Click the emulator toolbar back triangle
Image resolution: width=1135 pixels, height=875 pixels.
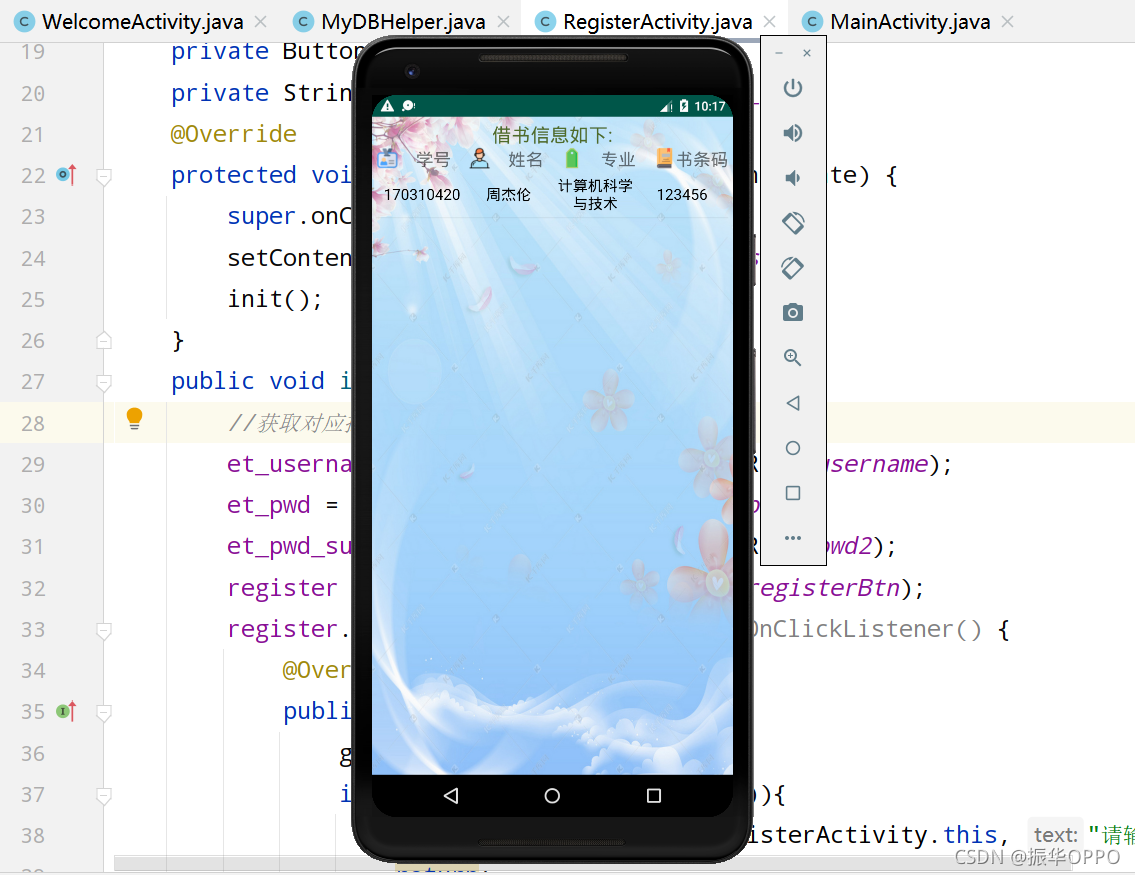coord(793,403)
